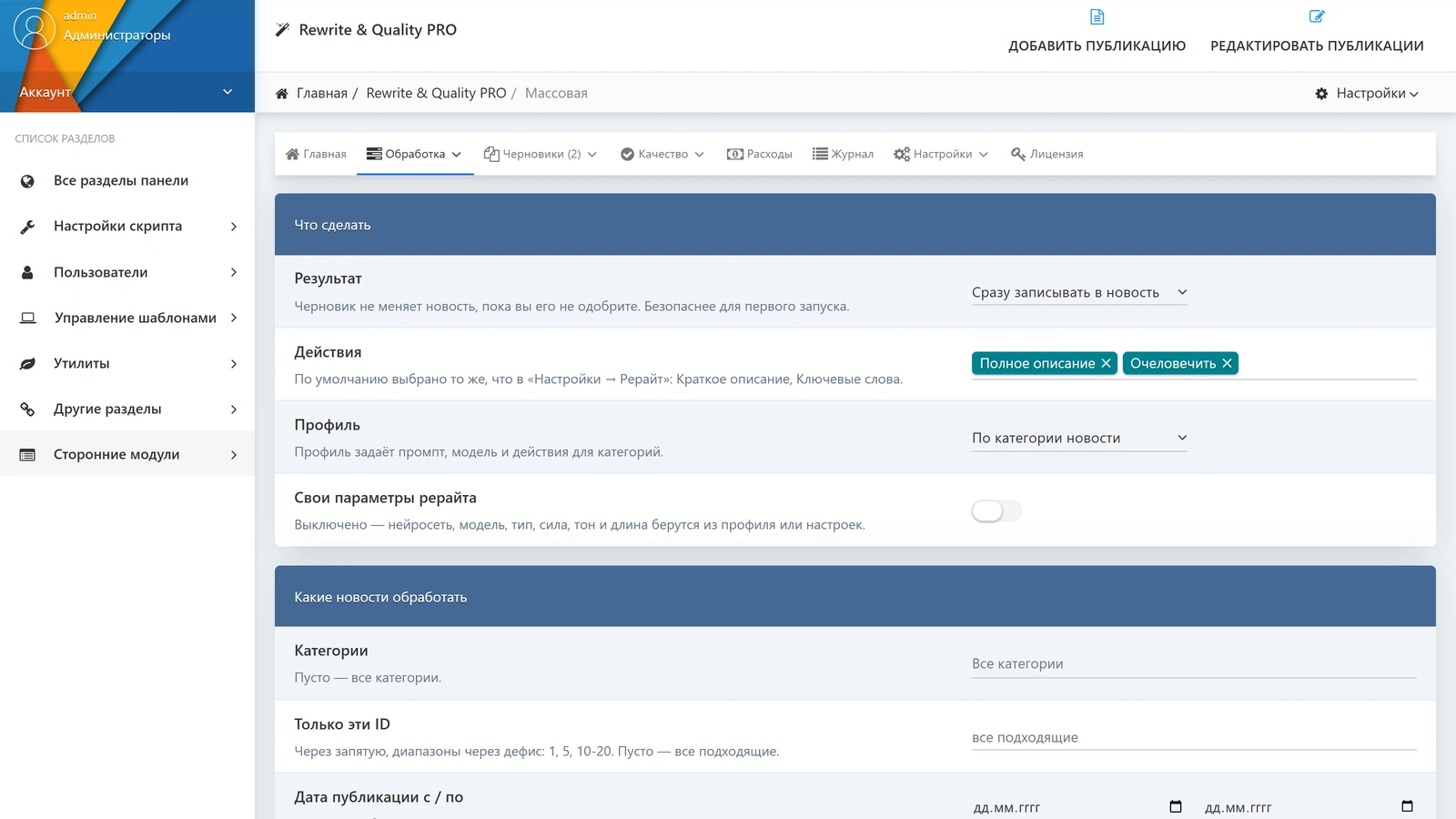Click the link icon for Другие разделы
This screenshot has height=819, width=1456.
(27, 409)
